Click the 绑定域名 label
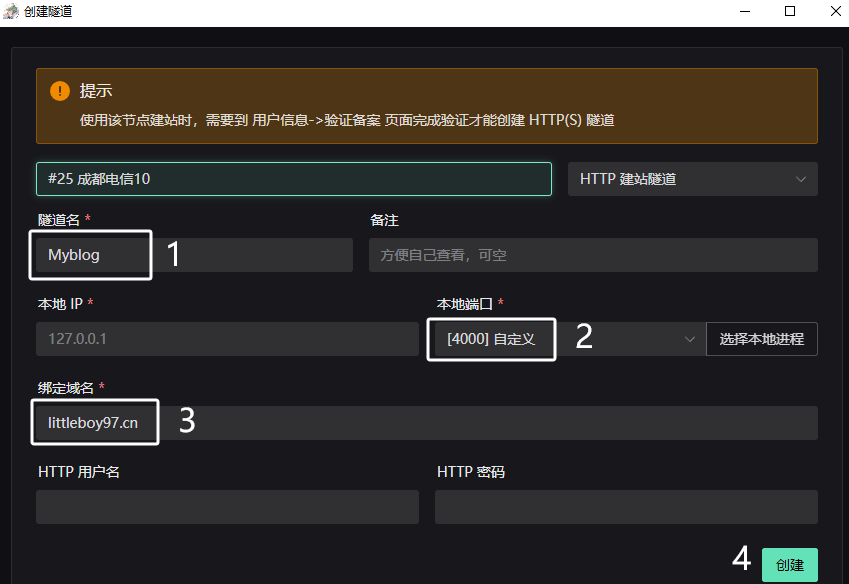The width and height of the screenshot is (849, 584). [x=66, y=388]
